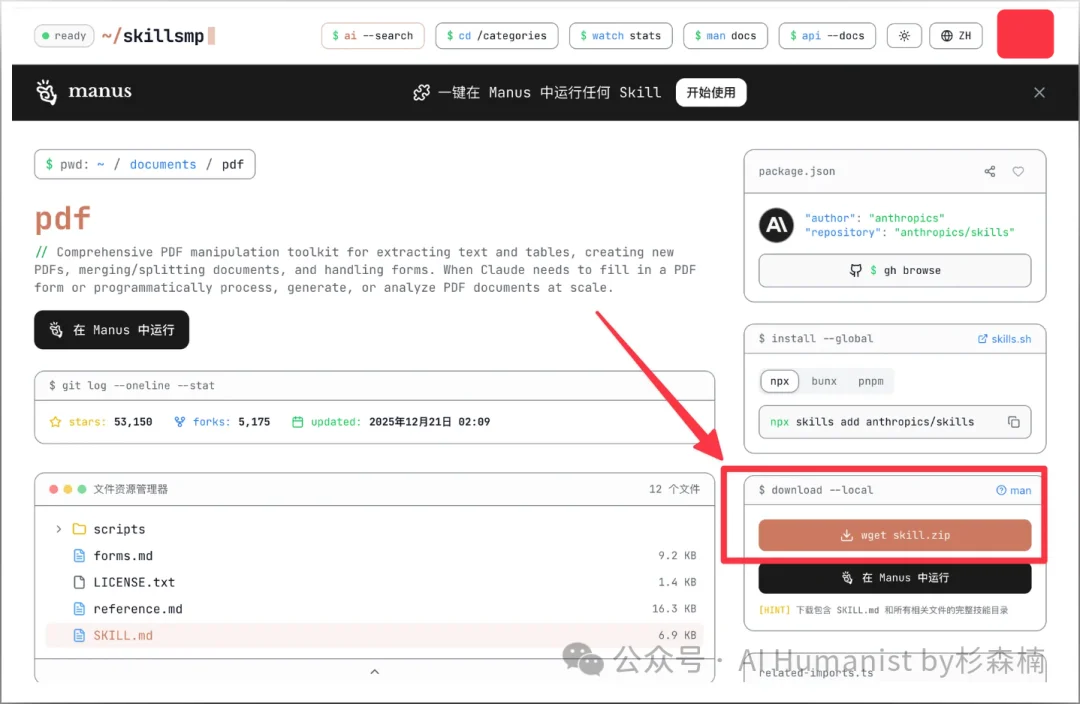Close the Manus banner
Viewport: 1080px width, 704px height.
tap(1039, 93)
